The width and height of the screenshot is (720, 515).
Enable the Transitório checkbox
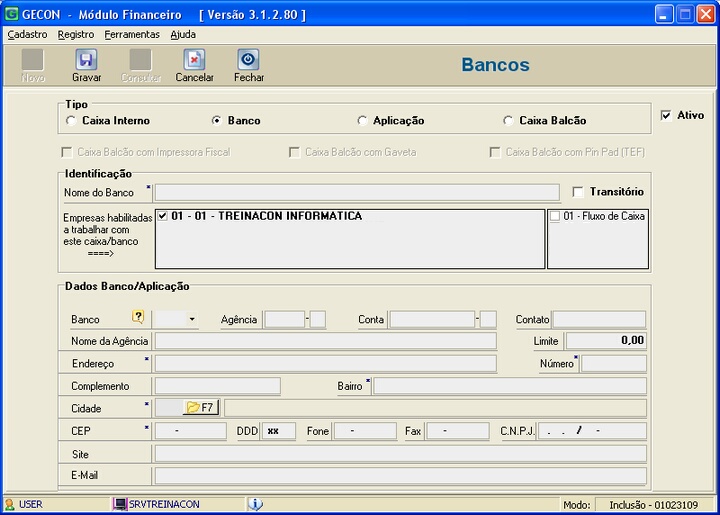(x=578, y=192)
